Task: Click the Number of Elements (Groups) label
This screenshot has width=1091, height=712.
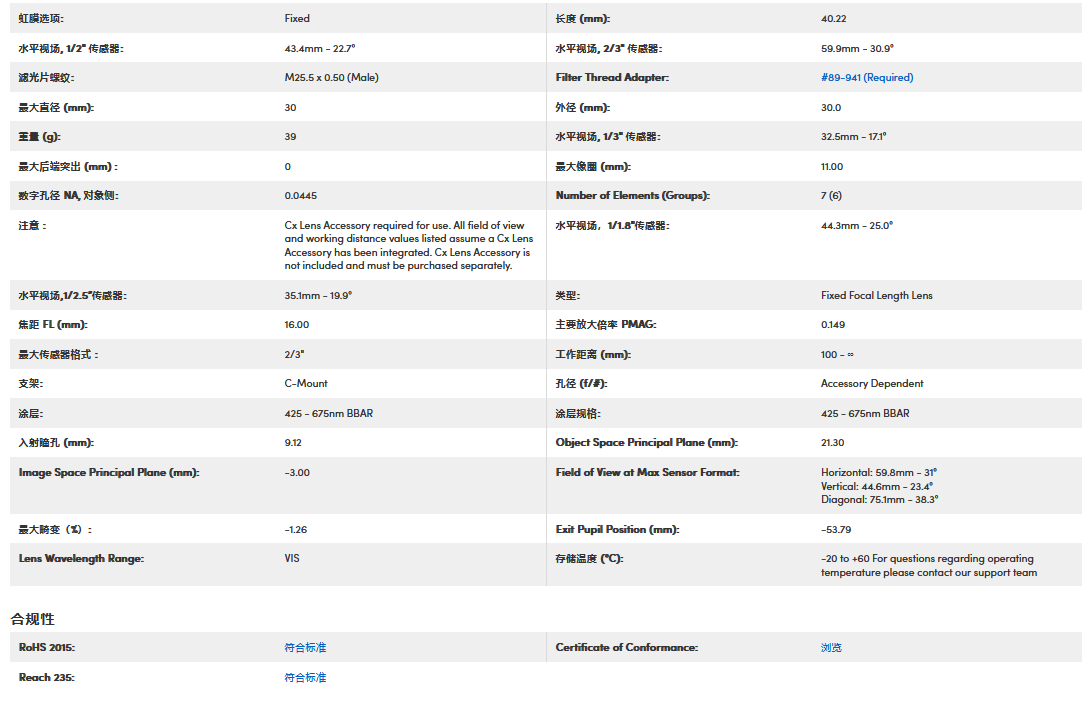Action: pyautogui.click(x=632, y=196)
